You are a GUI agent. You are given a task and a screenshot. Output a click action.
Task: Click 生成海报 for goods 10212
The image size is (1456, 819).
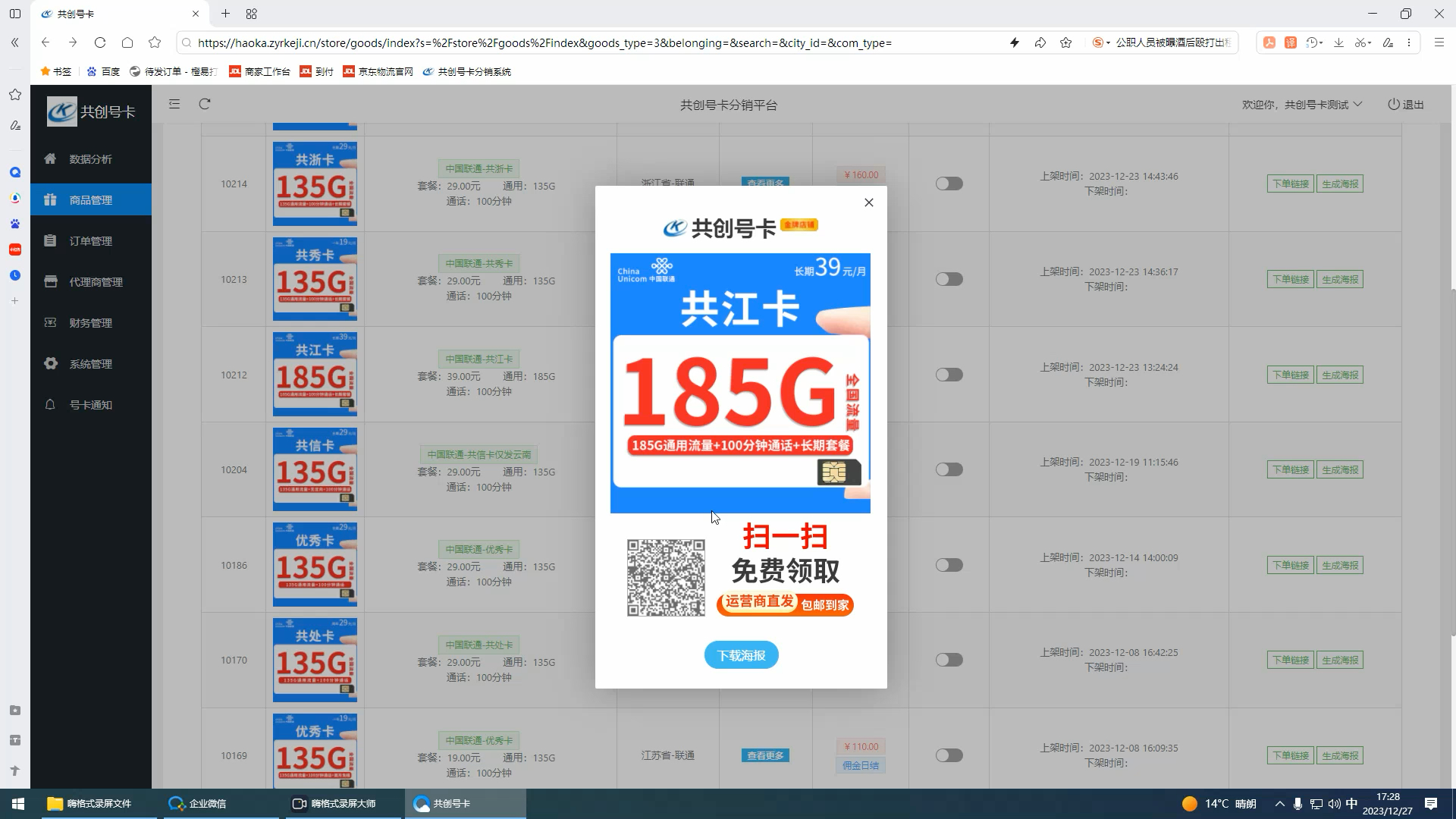(1340, 375)
